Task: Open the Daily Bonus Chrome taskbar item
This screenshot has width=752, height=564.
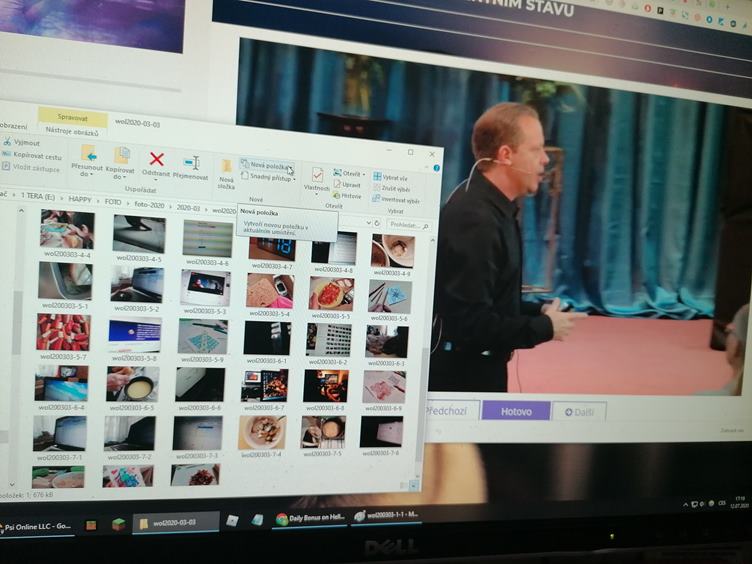Action: pos(310,518)
